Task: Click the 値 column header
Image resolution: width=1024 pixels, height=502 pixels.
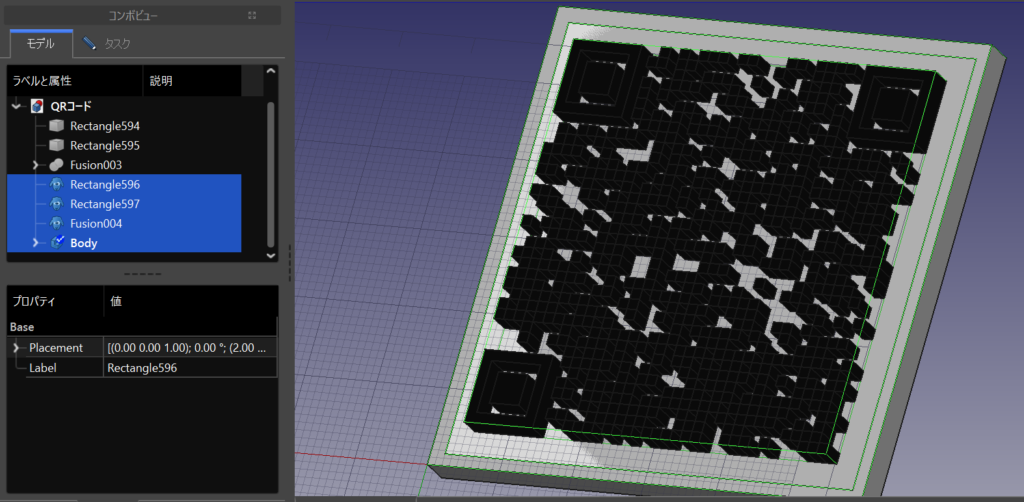Action: [190, 302]
